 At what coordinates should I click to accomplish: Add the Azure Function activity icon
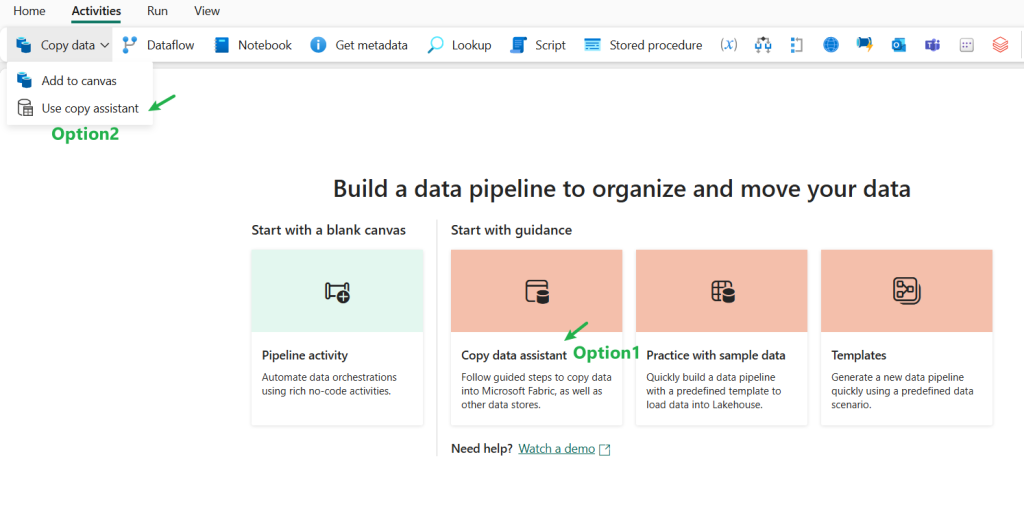click(865, 45)
